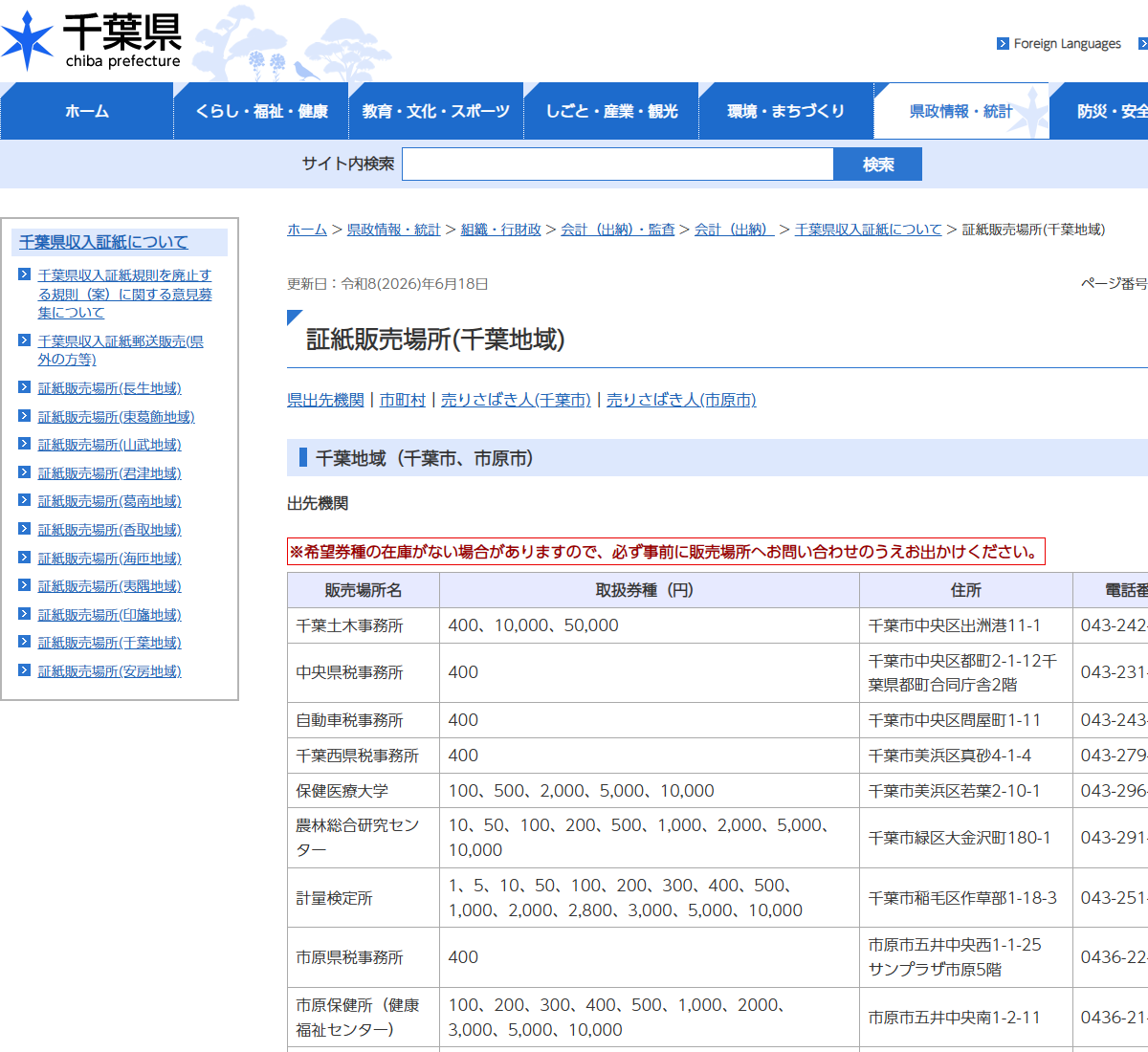Select table cell 市原県税事務所
Image resolution: width=1148 pixels, height=1052 pixels.
click(x=364, y=957)
